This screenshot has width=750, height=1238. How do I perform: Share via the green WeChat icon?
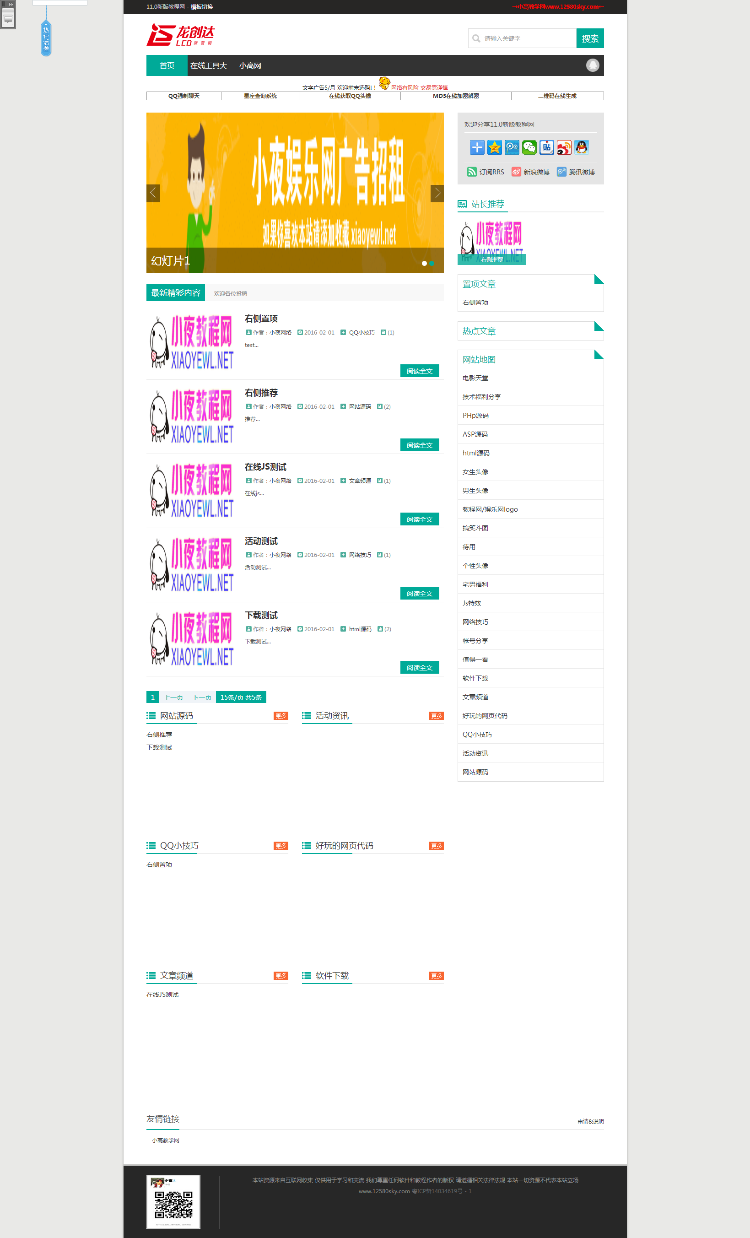click(529, 147)
